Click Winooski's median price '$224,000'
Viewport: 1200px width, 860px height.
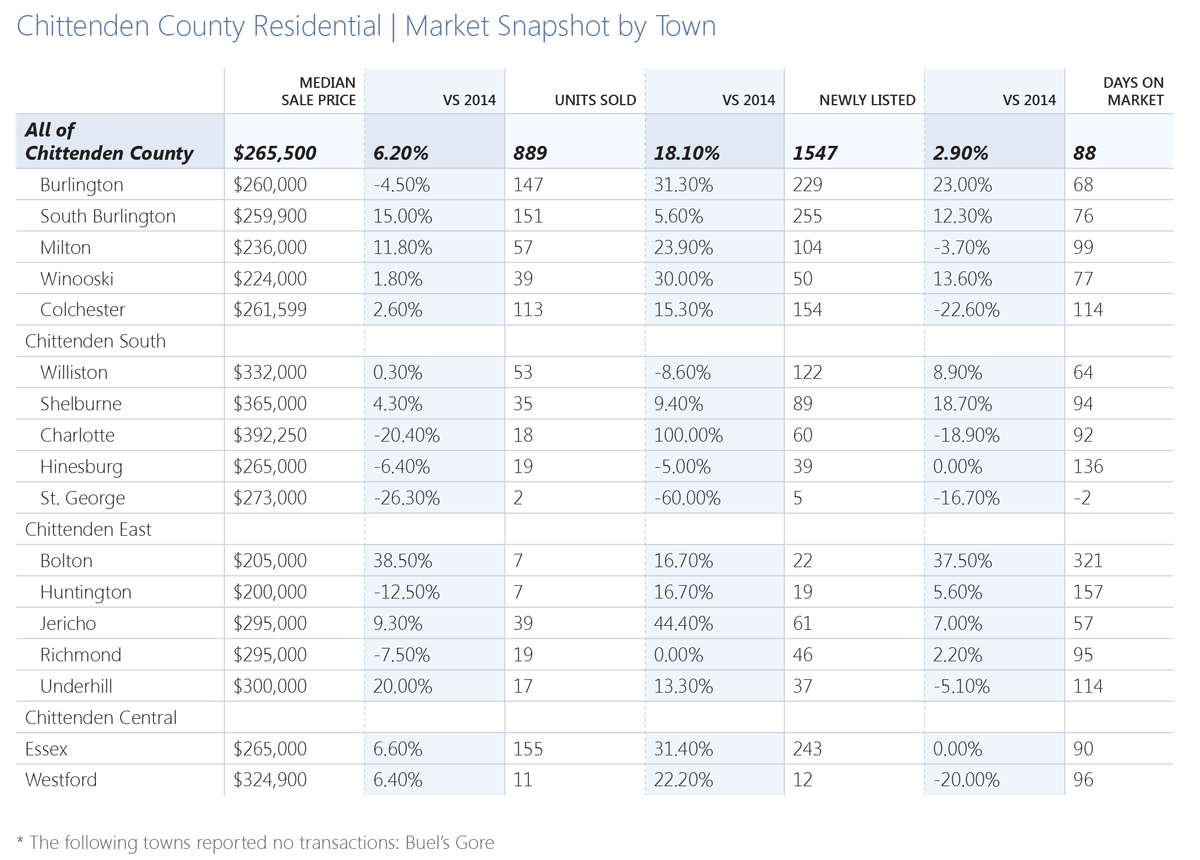[270, 278]
